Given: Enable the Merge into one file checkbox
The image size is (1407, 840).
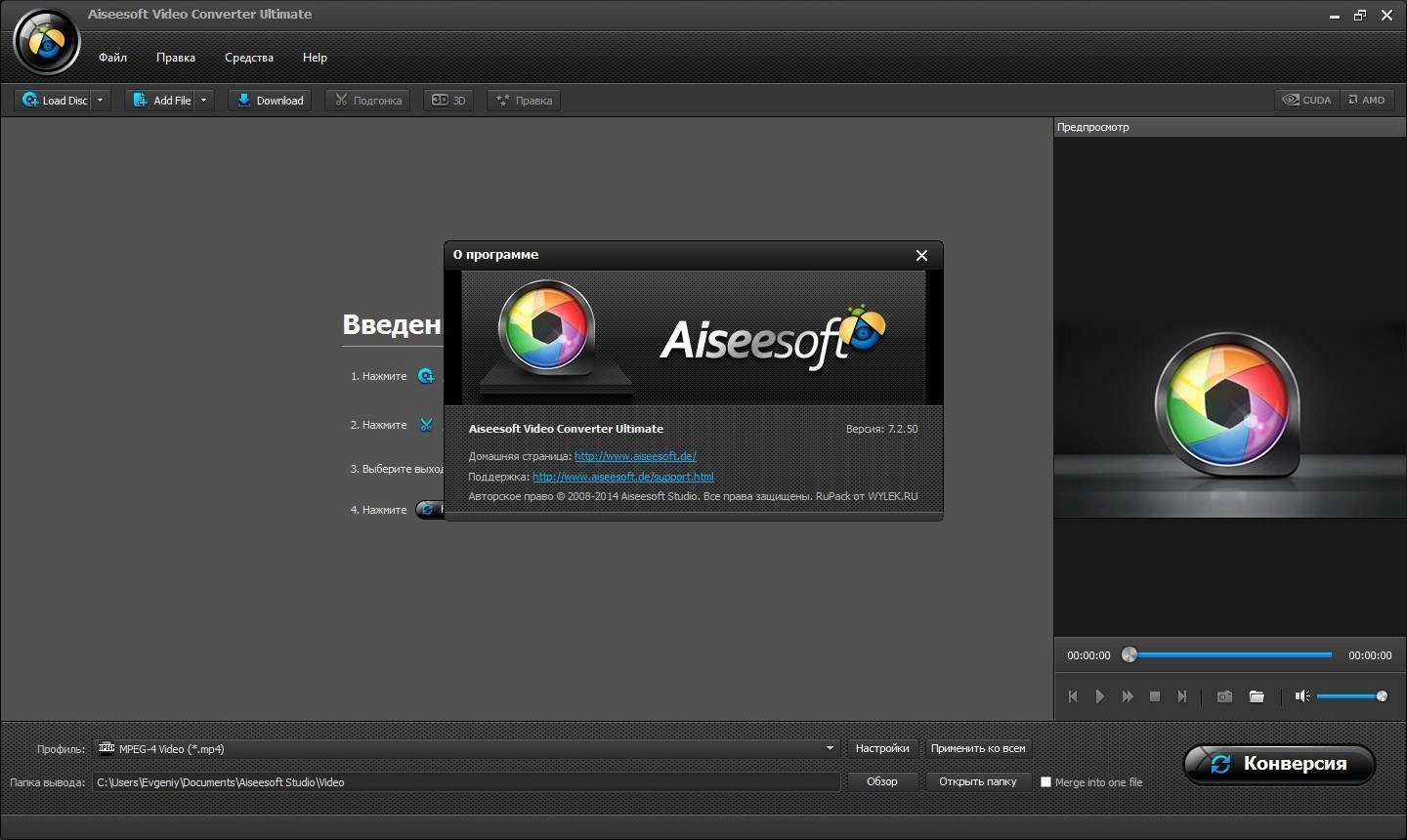Looking at the screenshot, I should pos(1045,782).
